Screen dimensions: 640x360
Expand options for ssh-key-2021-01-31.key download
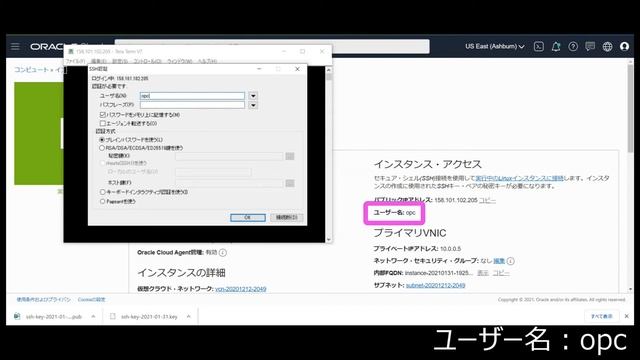188,316
